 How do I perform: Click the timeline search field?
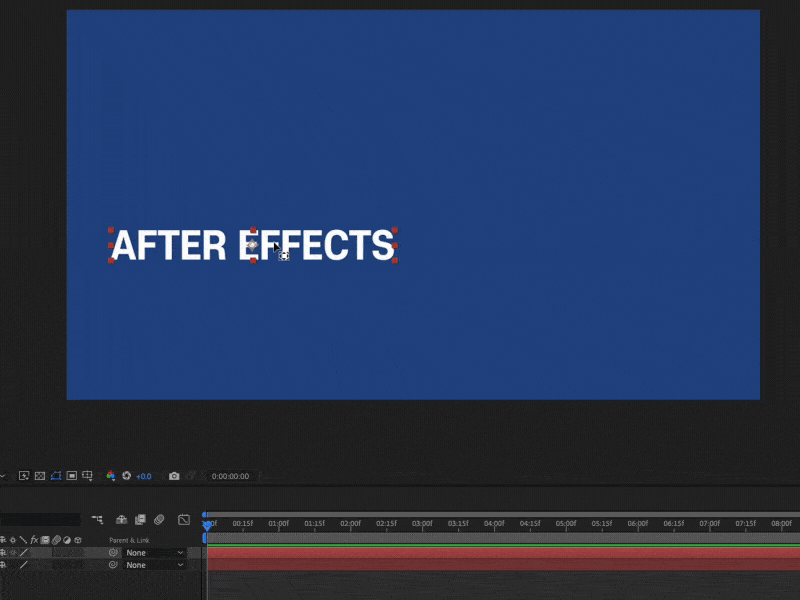pos(40,519)
